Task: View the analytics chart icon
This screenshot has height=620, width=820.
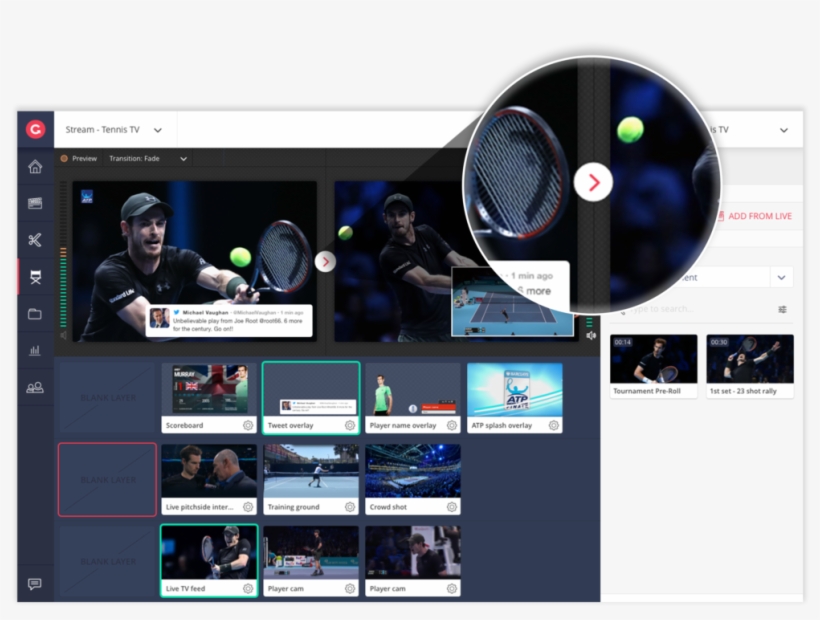Action: click(x=35, y=351)
